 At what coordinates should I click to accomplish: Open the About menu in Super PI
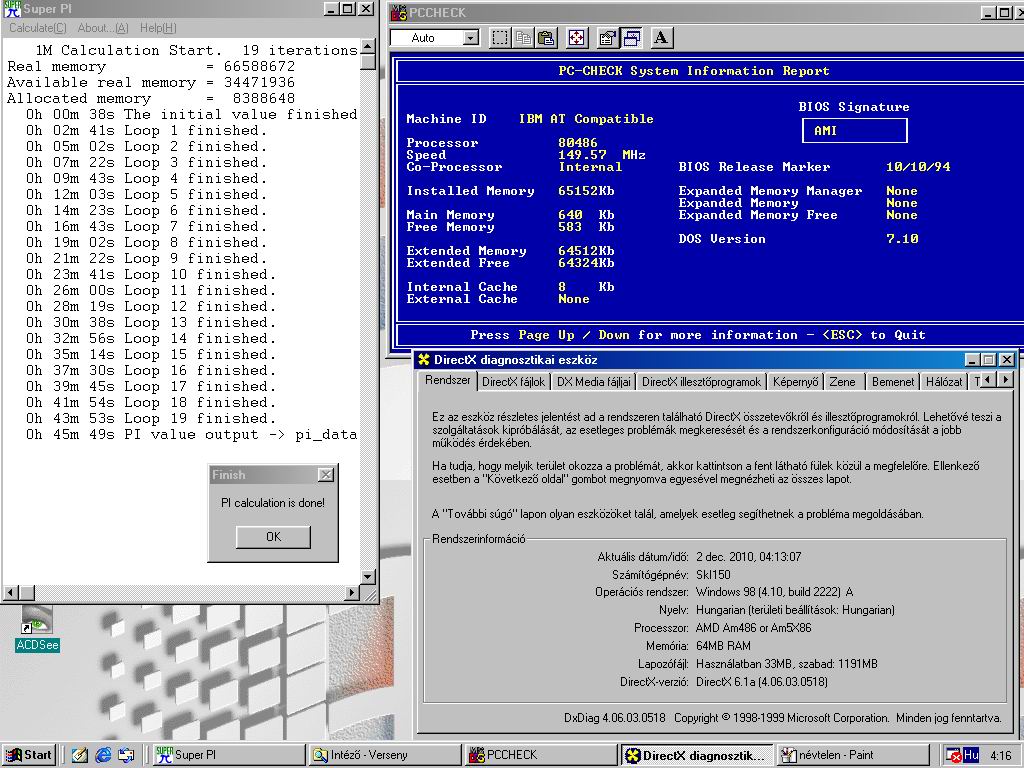[x=103, y=28]
